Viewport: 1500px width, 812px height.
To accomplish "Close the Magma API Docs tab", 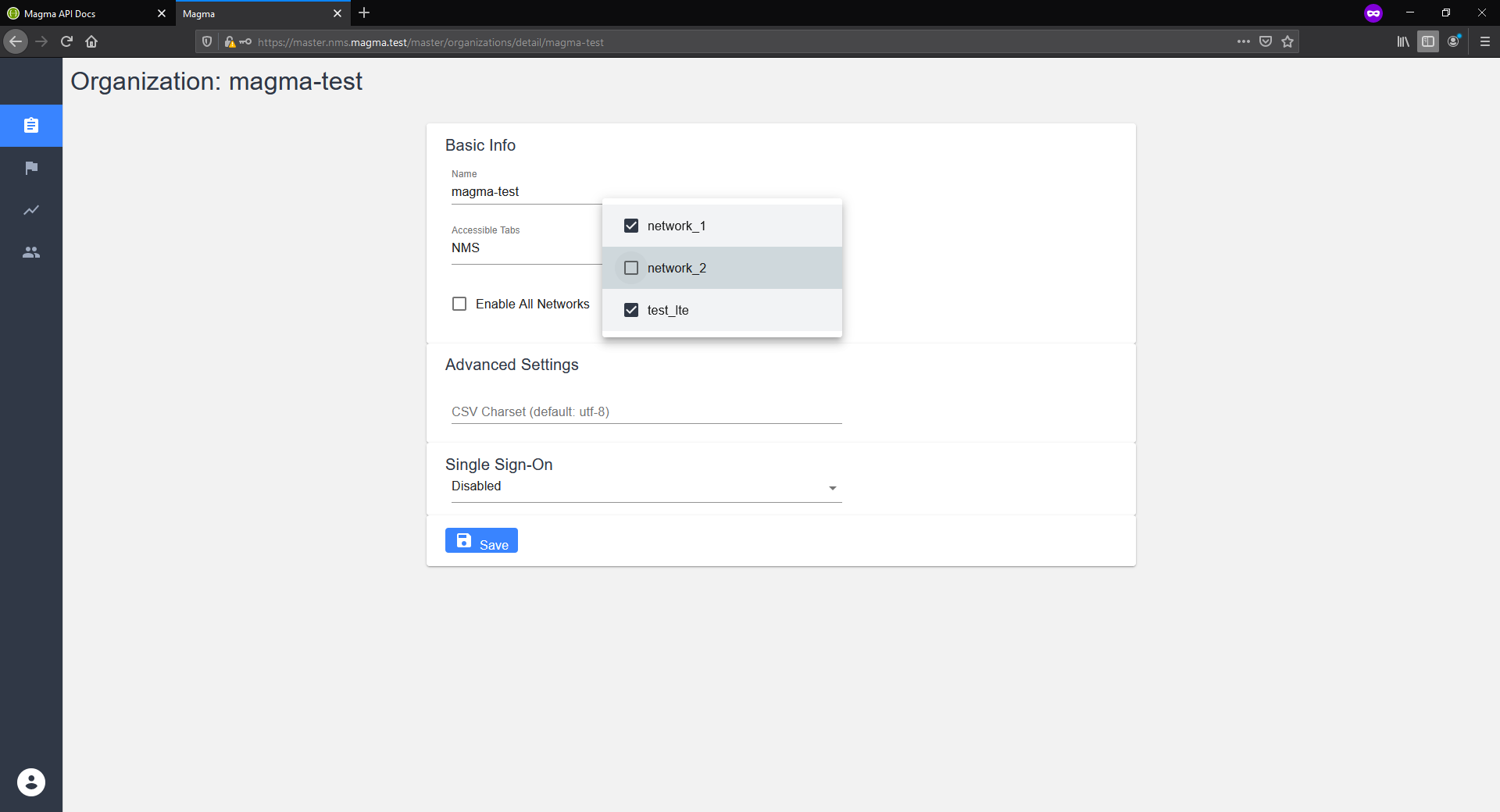I will tap(162, 13).
